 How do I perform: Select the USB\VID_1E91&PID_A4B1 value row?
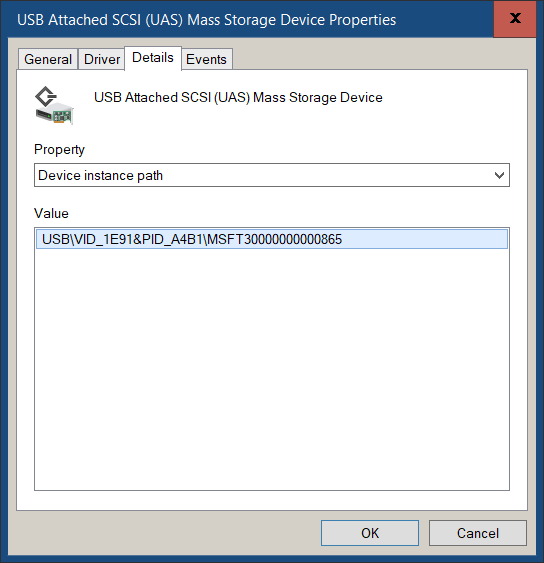[x=272, y=239]
